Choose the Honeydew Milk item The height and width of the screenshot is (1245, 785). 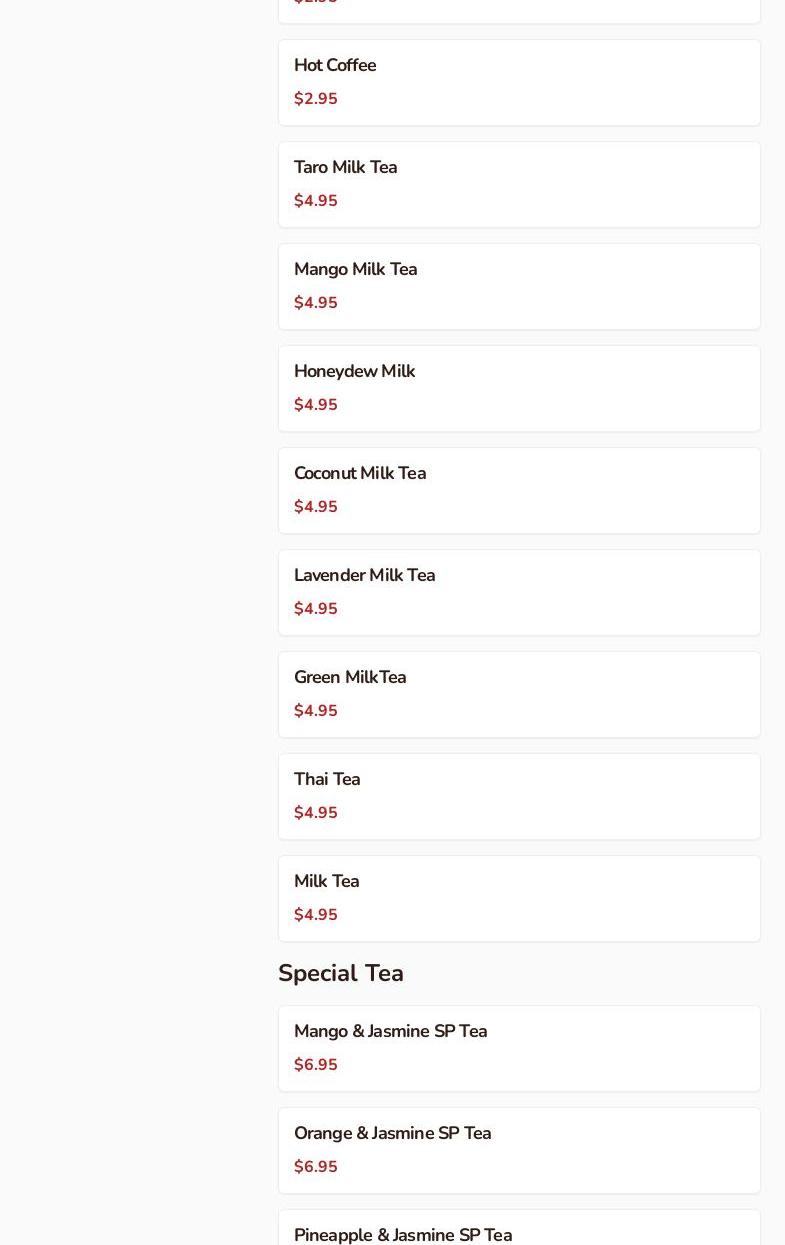point(519,388)
